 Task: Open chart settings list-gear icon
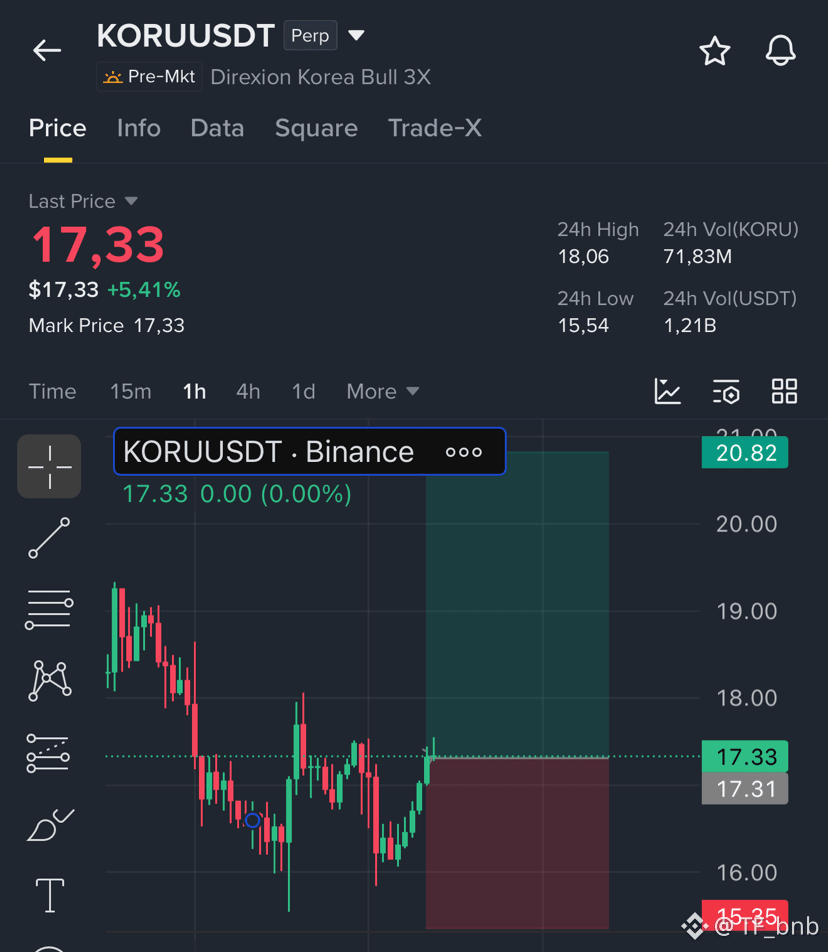726,391
